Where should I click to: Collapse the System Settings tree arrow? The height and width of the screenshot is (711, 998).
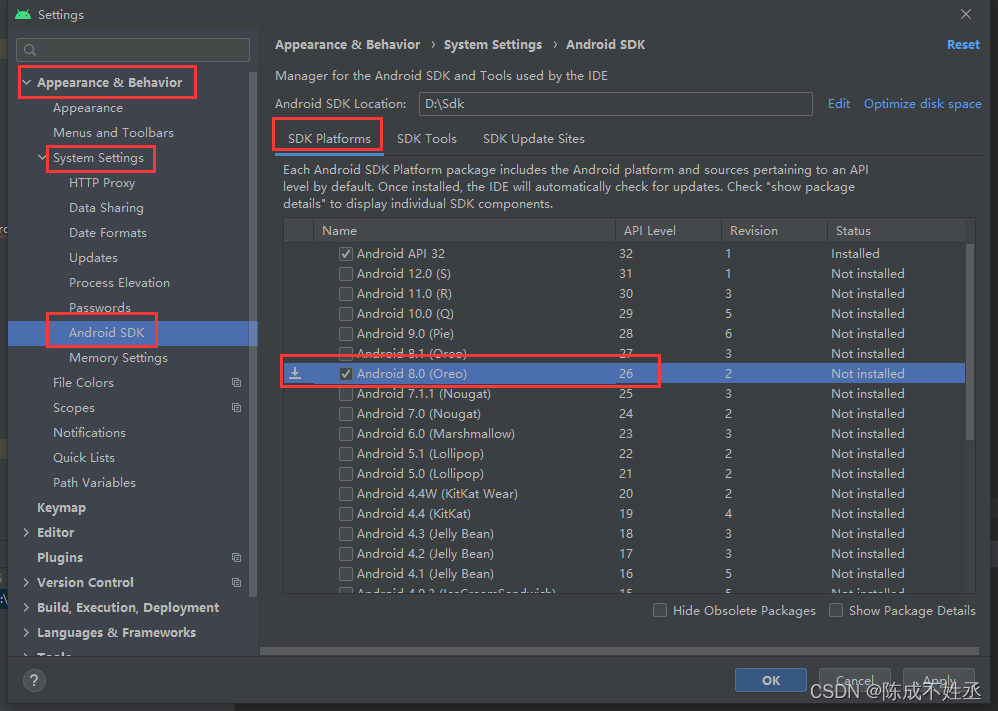tap(43, 157)
